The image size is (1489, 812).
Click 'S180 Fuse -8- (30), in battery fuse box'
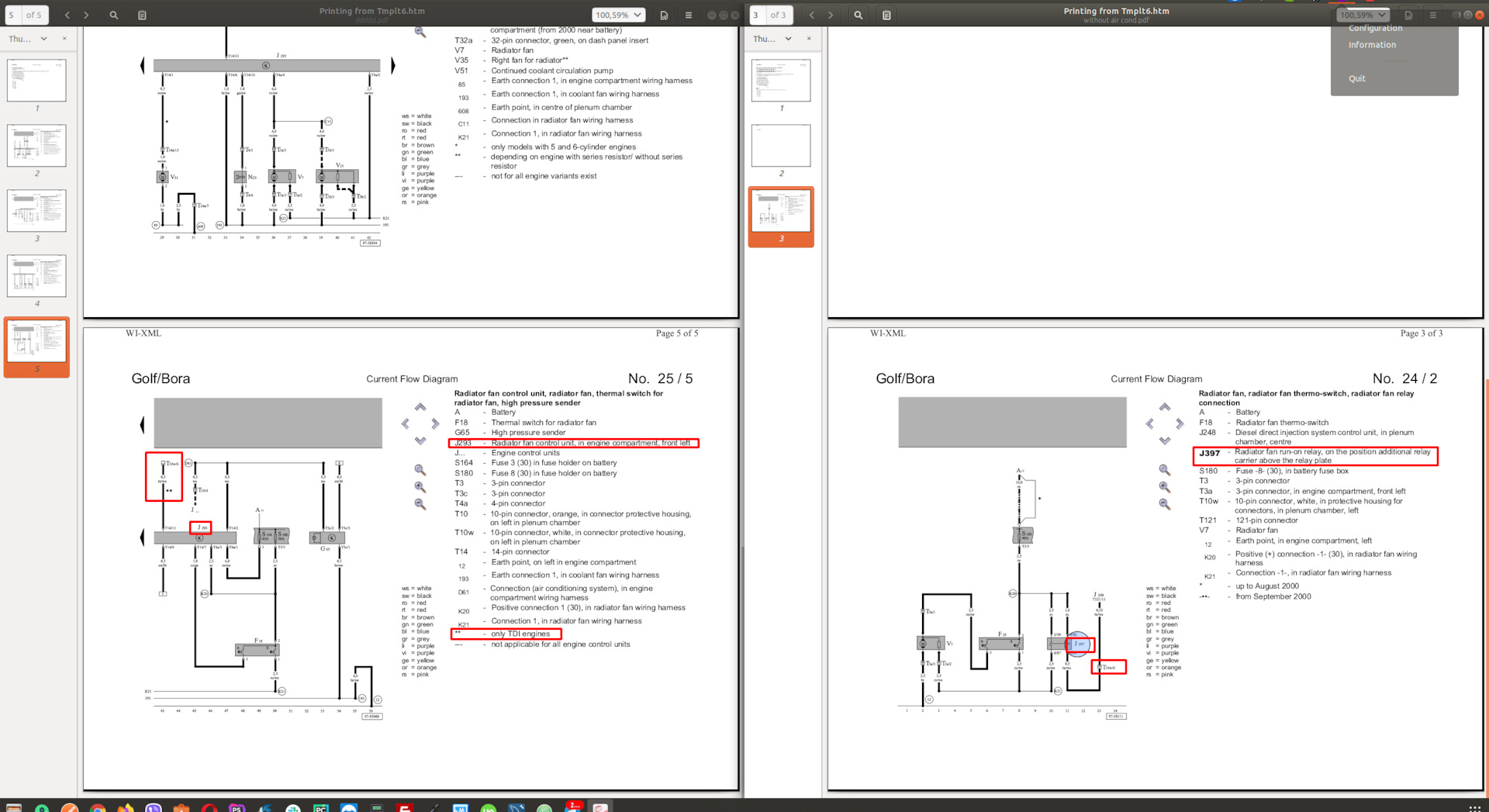1274,471
